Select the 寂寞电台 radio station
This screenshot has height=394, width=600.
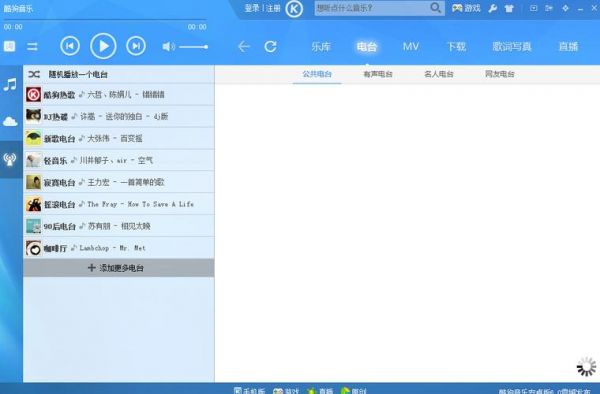pos(119,182)
